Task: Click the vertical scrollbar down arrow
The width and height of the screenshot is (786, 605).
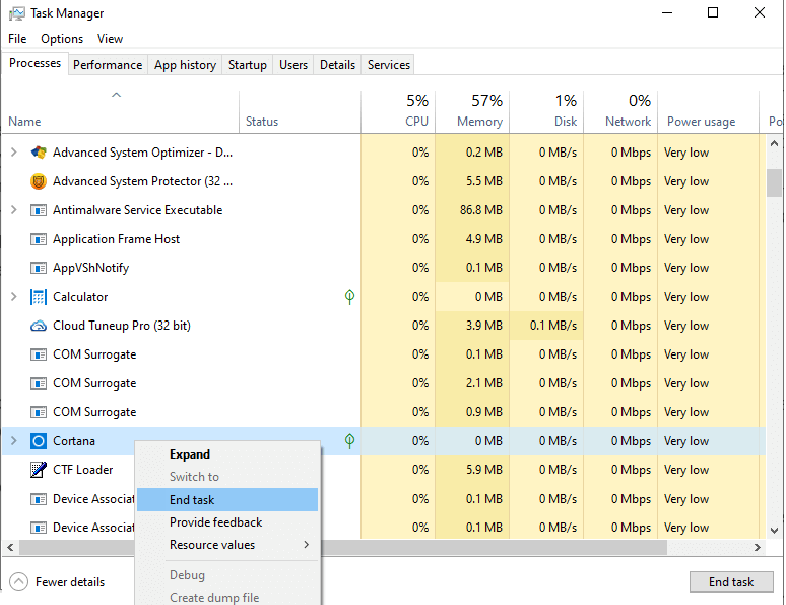Action: point(774,531)
